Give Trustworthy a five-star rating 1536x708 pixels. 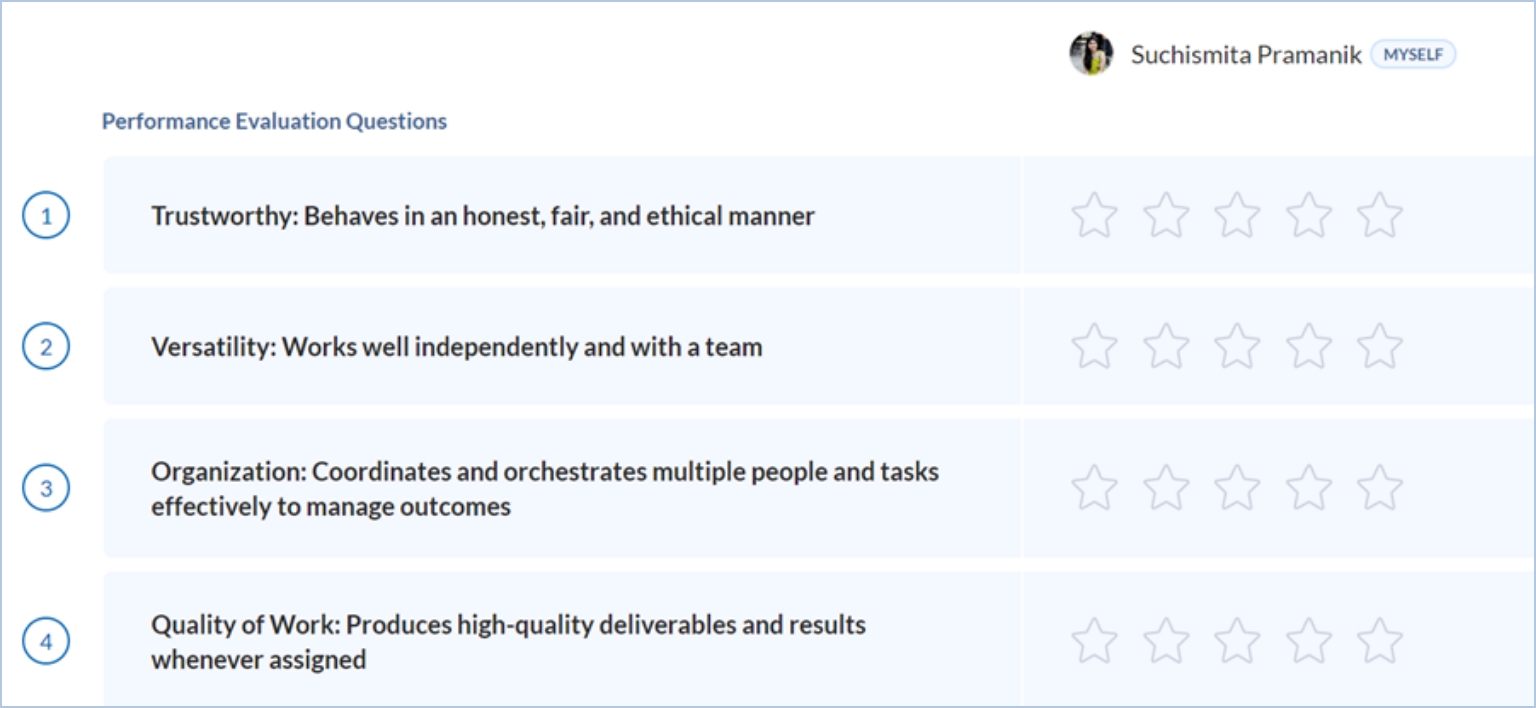pyautogui.click(x=1380, y=216)
